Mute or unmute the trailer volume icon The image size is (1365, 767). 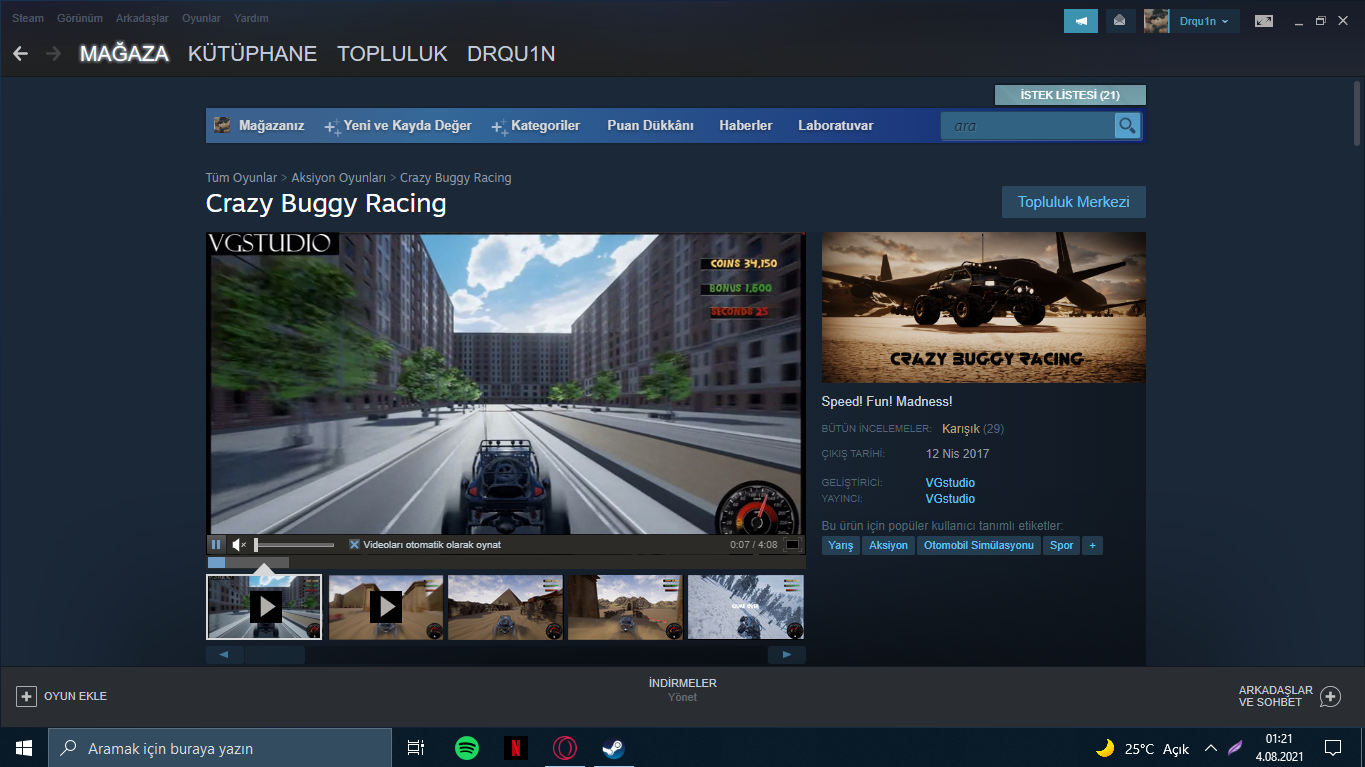click(239, 545)
